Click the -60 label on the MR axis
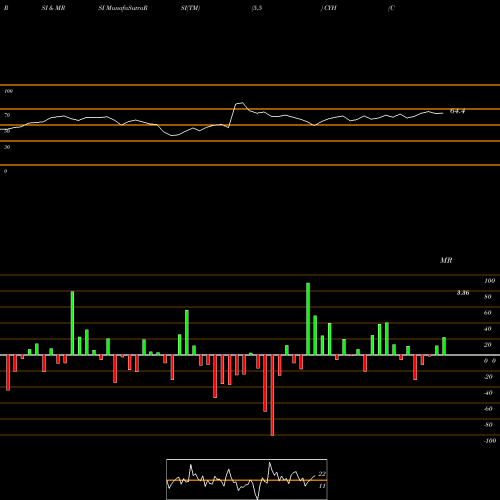500x500 pixels. (488, 409)
